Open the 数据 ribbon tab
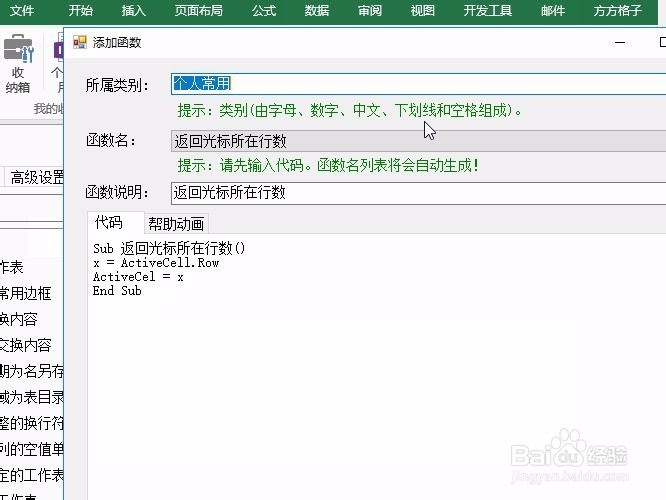 click(317, 10)
